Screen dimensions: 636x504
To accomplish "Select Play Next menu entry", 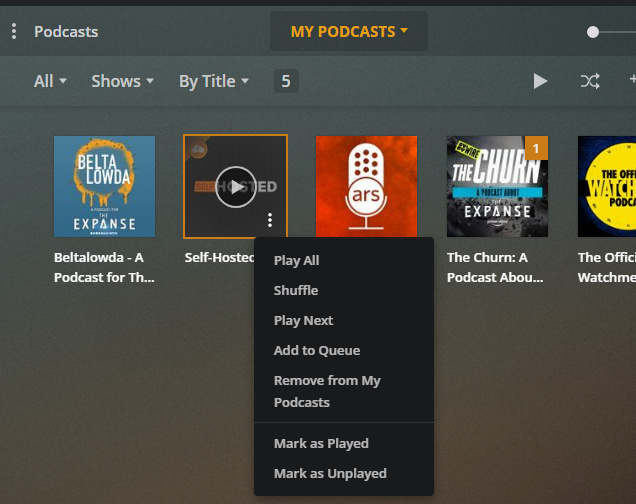I will coord(344,320).
